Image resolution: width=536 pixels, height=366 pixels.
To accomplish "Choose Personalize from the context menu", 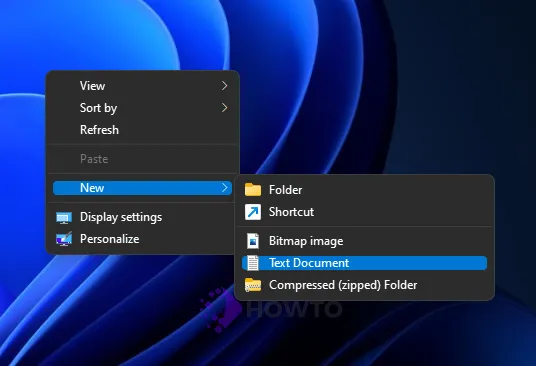I will point(143,239).
